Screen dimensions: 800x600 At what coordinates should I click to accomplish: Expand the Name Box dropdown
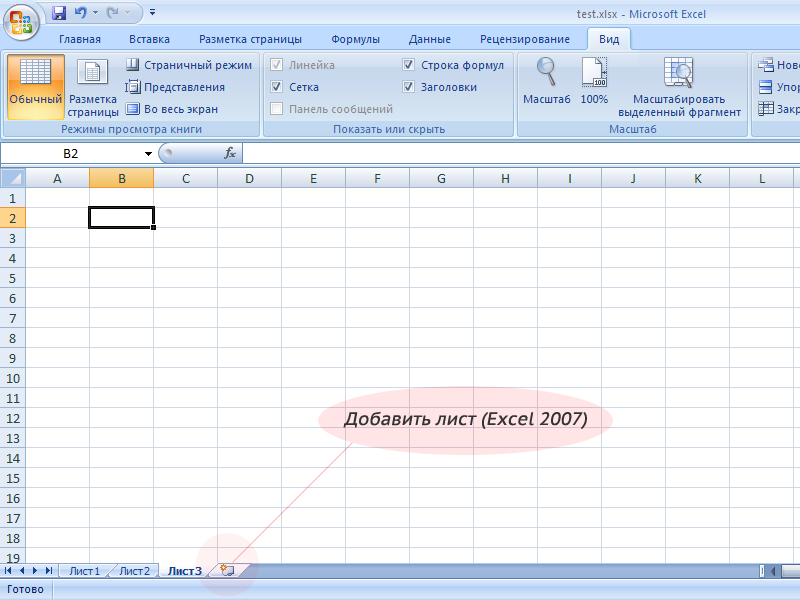click(148, 154)
